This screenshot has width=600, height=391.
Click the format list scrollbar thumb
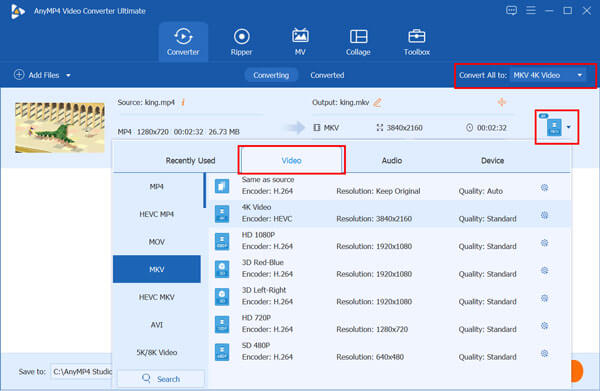point(205,190)
